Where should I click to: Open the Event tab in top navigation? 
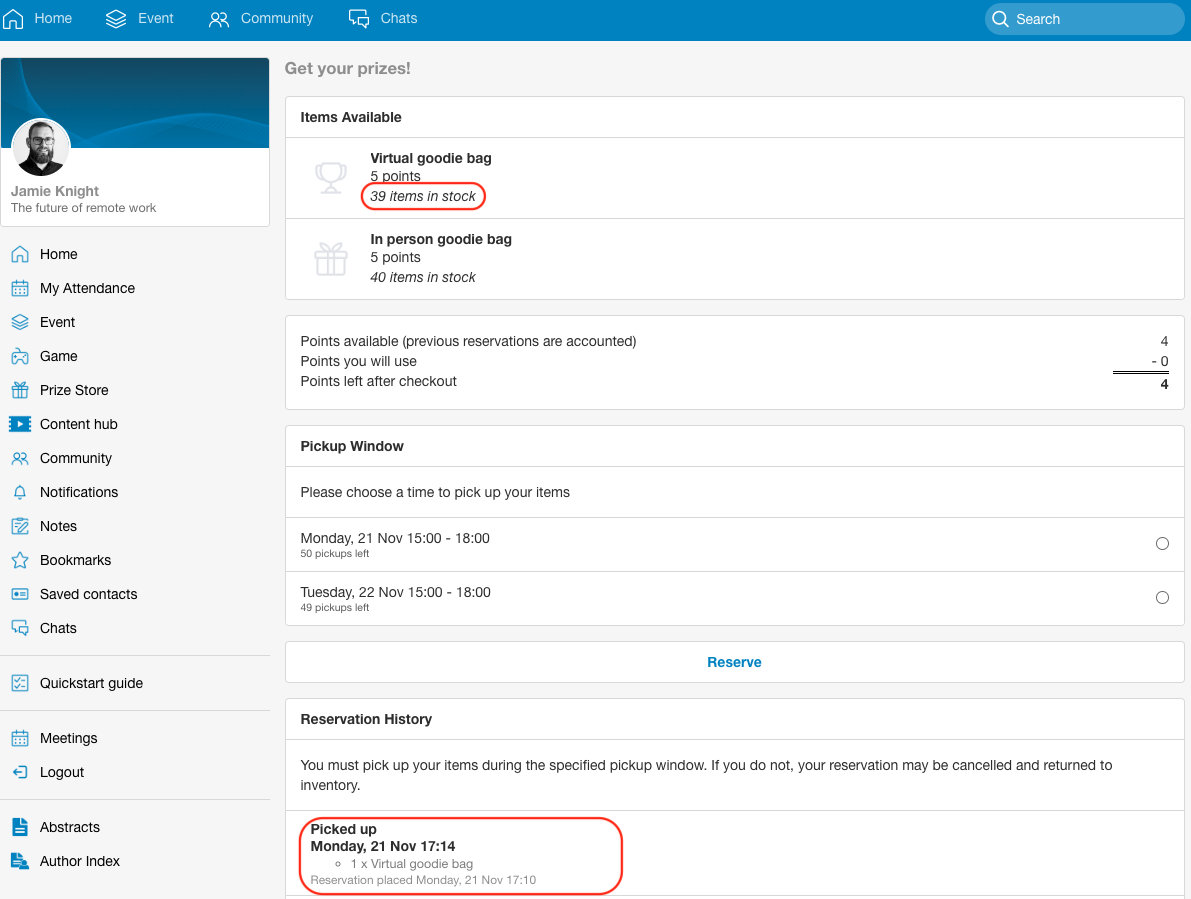click(x=140, y=18)
